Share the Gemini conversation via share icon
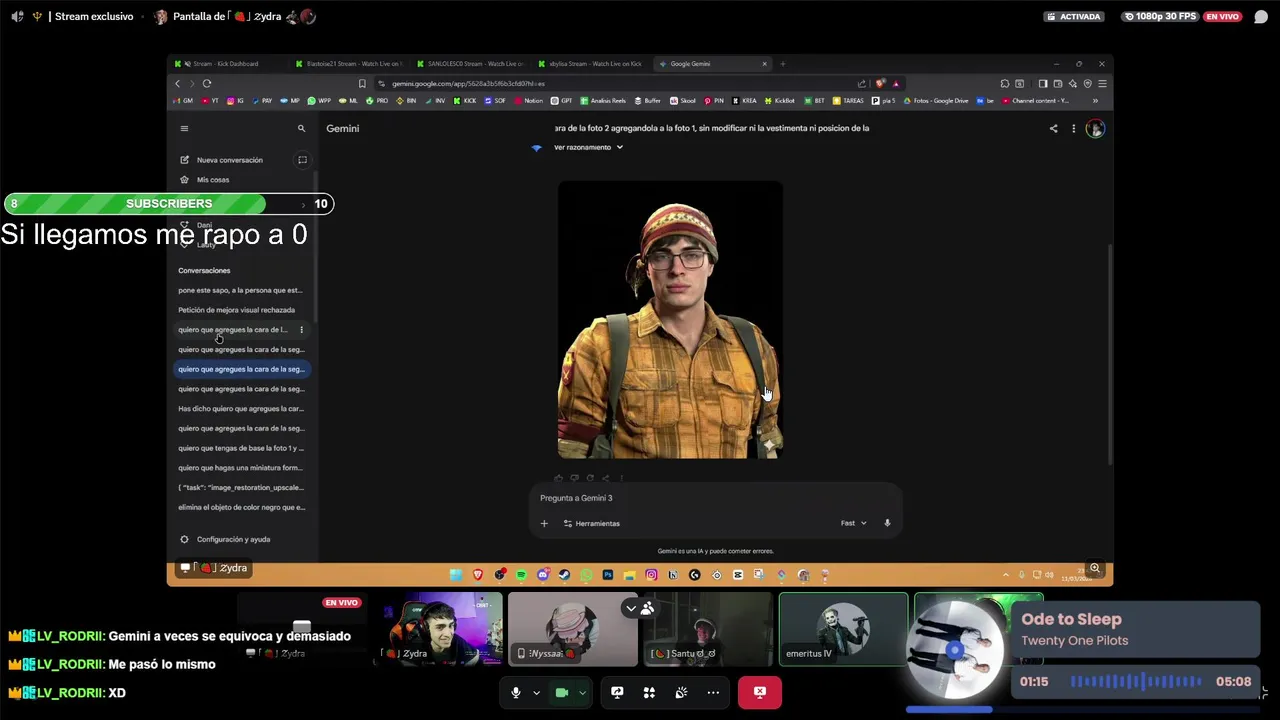This screenshot has width=1280, height=720. tap(1053, 128)
